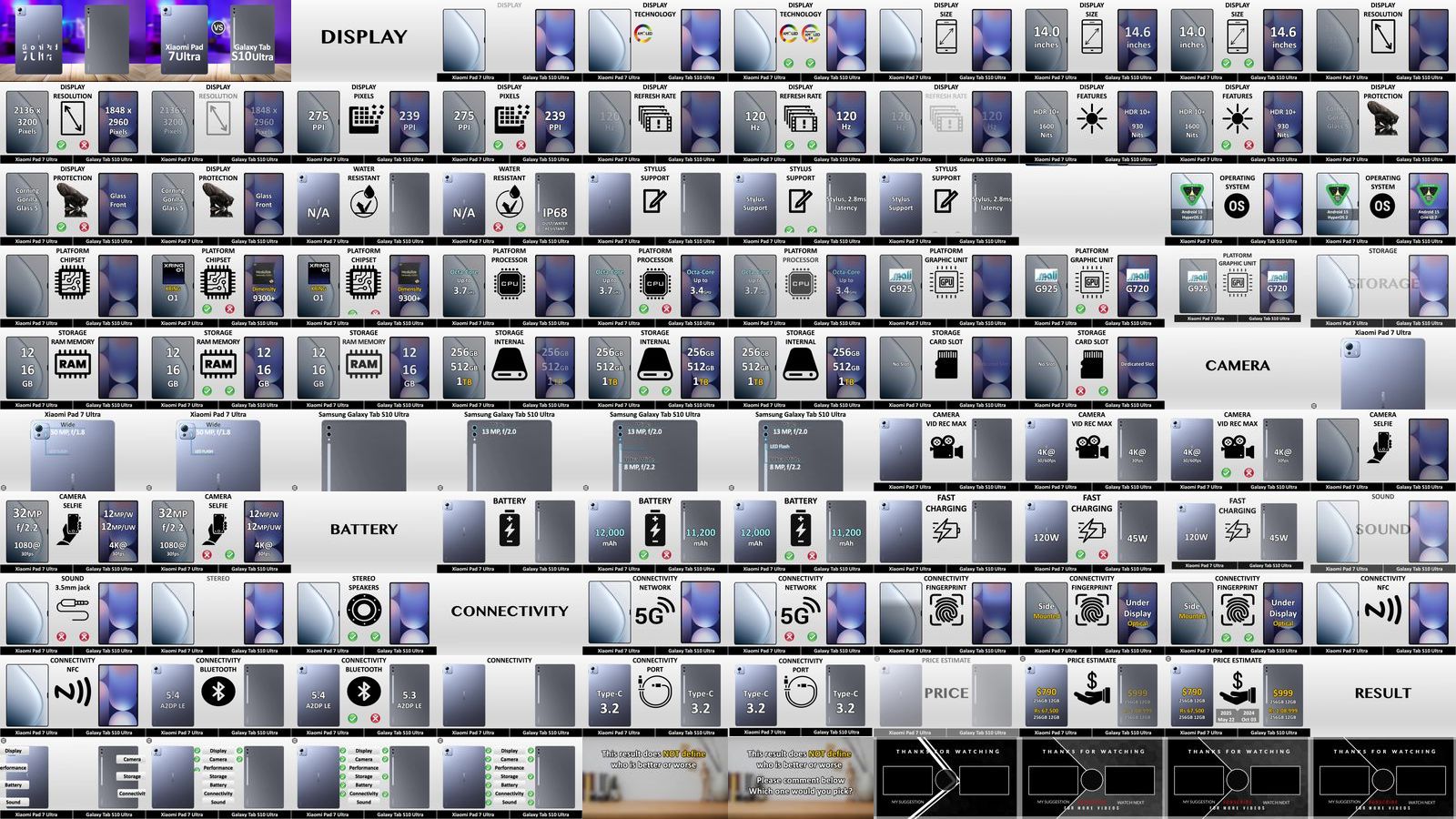Click the right green check under stereo speakers
The height and width of the screenshot is (819, 1456).
click(x=376, y=636)
